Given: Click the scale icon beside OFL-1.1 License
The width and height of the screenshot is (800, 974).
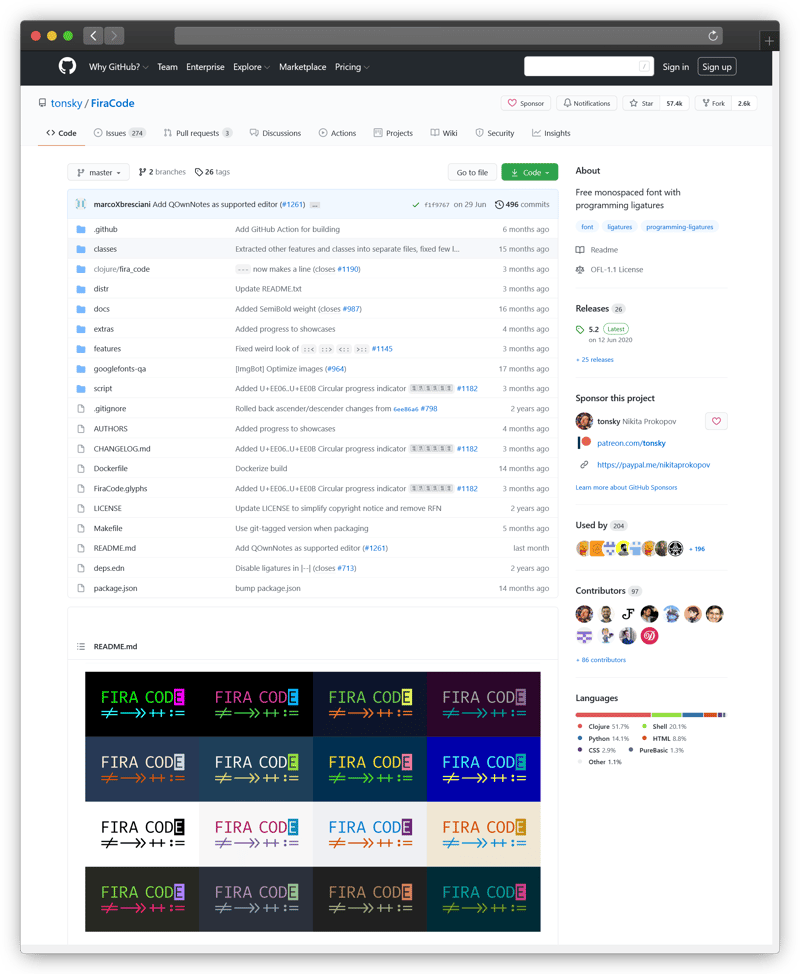Looking at the screenshot, I should tap(580, 270).
